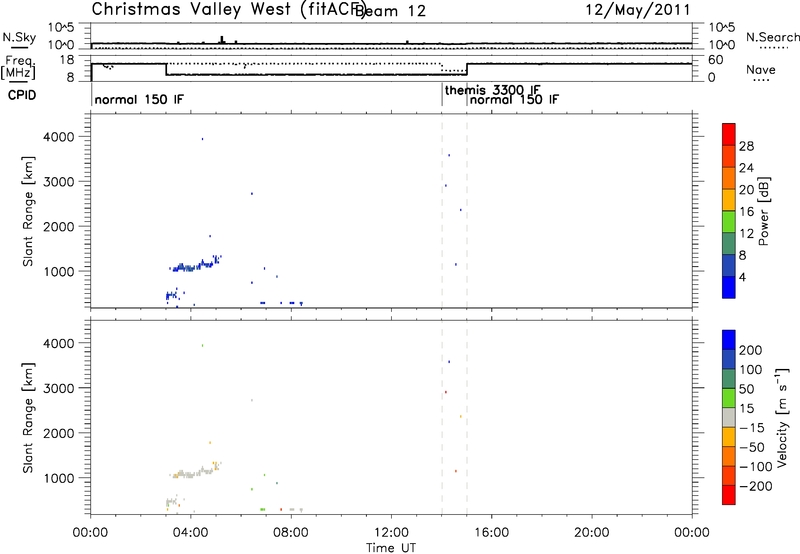
Task: Pick the Velocity segment between 100 and 200
Action: coord(729,359)
